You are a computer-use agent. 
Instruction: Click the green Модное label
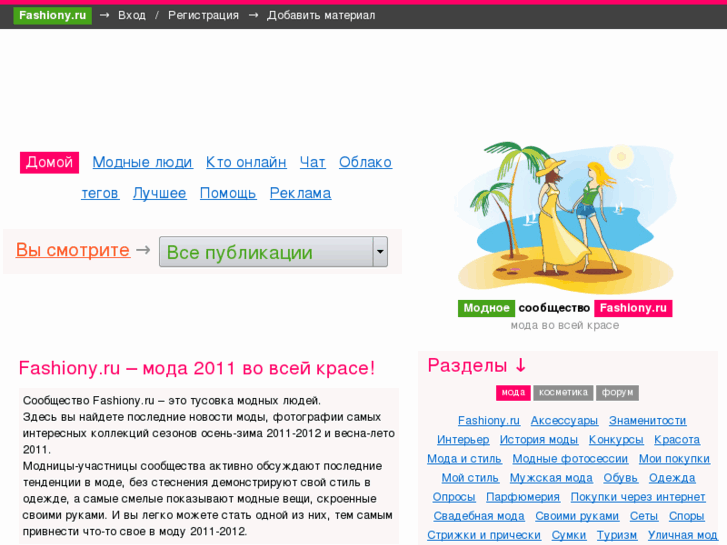pos(486,308)
